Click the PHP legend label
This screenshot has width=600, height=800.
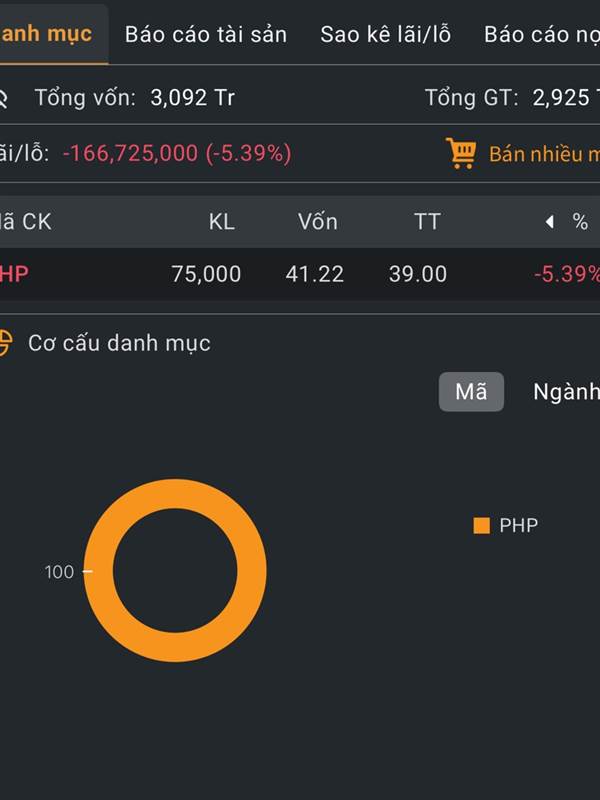click(x=518, y=526)
